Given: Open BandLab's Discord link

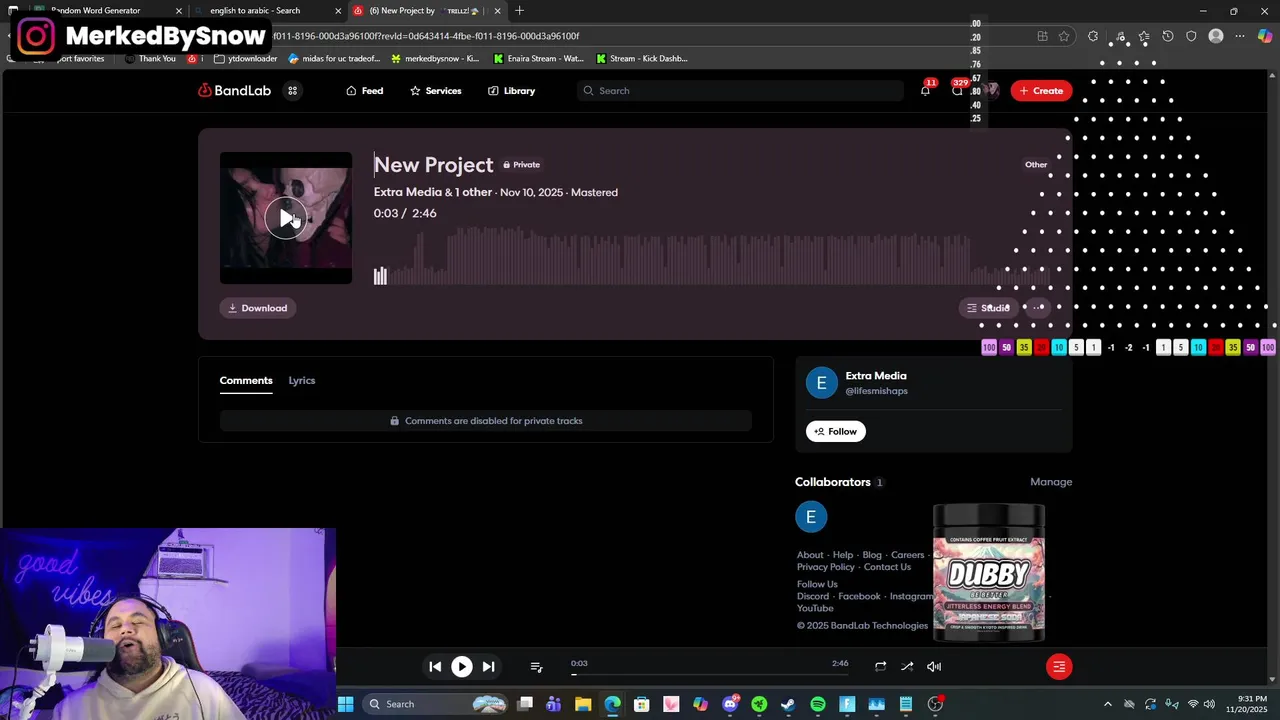Looking at the screenshot, I should coord(813,596).
